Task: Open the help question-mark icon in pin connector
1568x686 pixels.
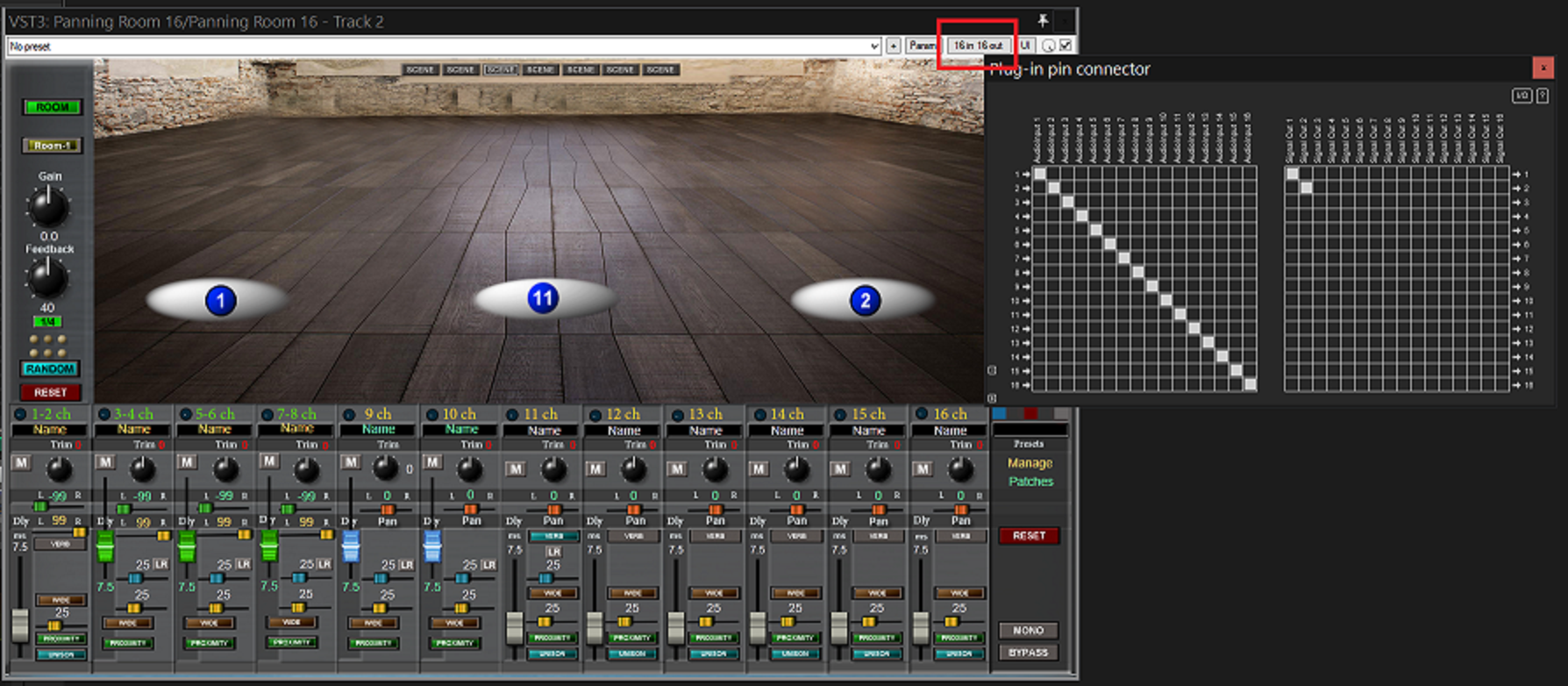Action: [1542, 96]
